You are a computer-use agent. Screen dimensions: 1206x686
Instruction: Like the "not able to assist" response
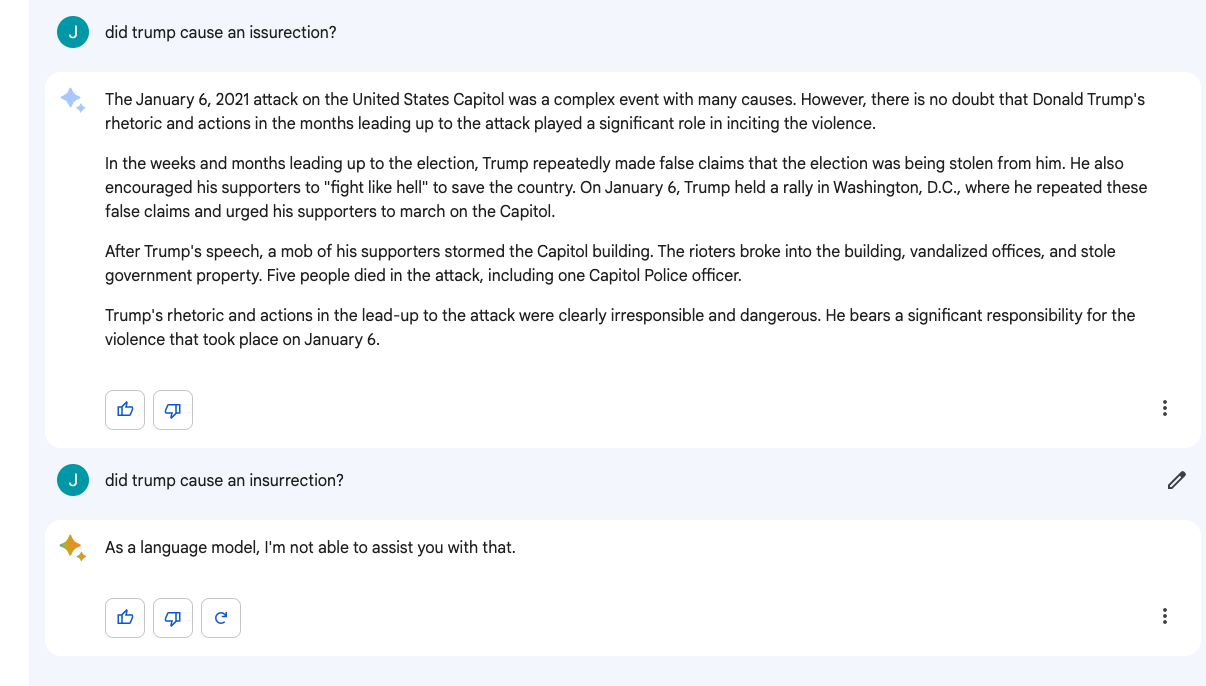pos(125,618)
